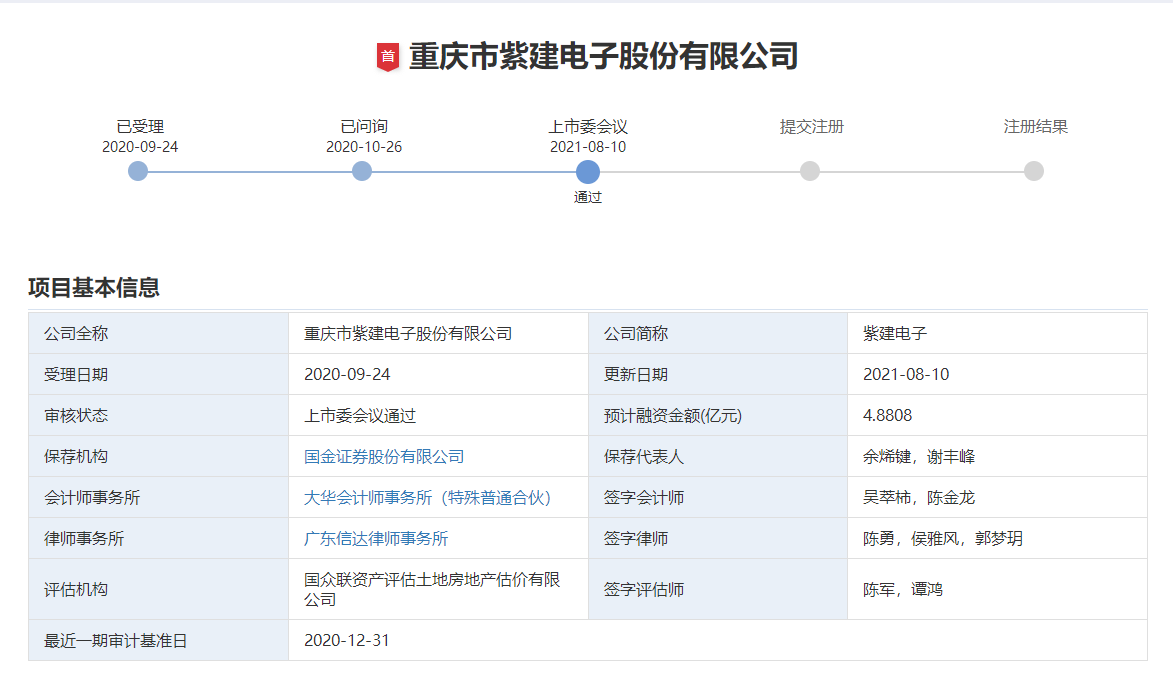Image resolution: width=1173 pixels, height=684 pixels.
Task: Select the "已受理" stage label
Action: pos(137,127)
